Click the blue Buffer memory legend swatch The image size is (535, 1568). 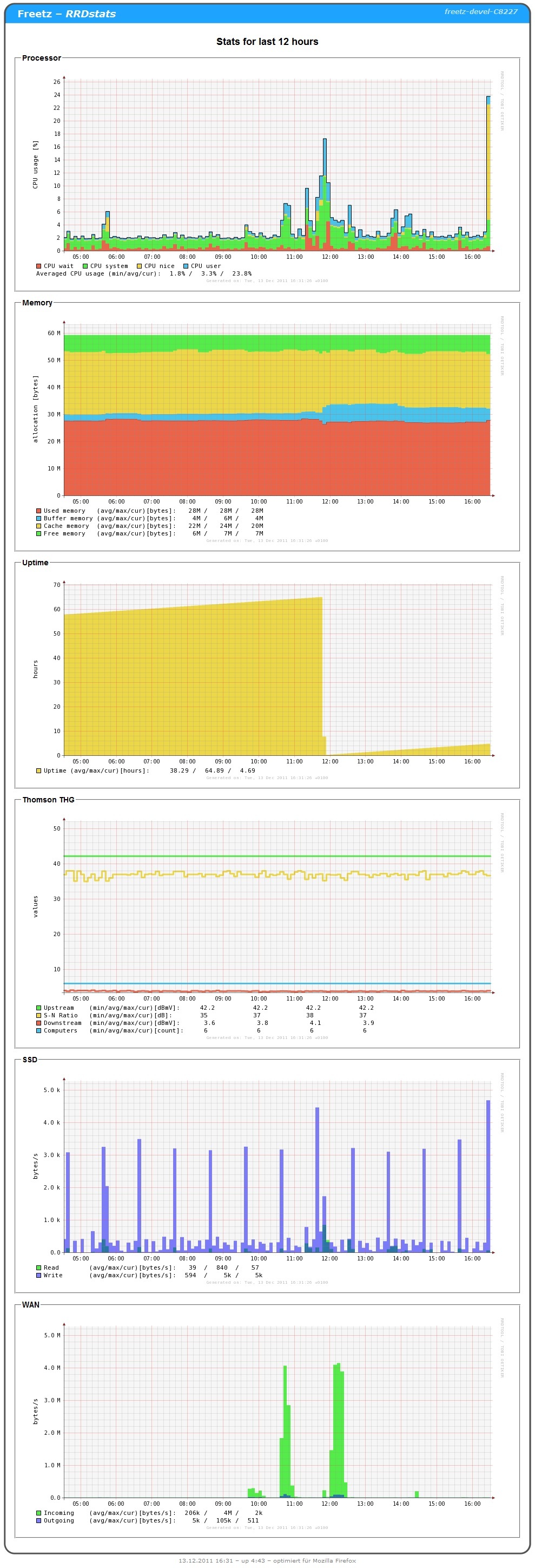pos(39,519)
